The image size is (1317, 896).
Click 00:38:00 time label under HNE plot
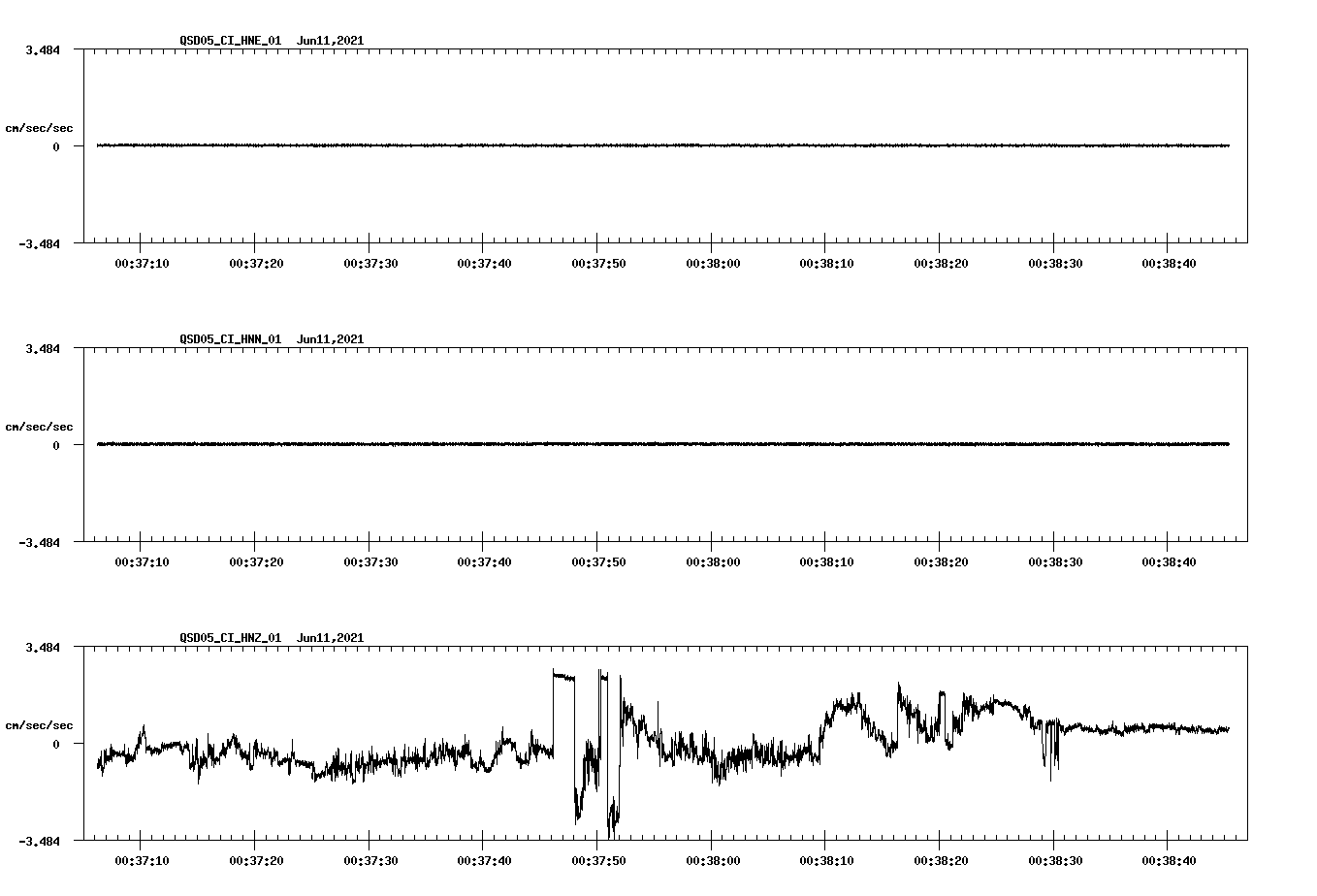713,264
